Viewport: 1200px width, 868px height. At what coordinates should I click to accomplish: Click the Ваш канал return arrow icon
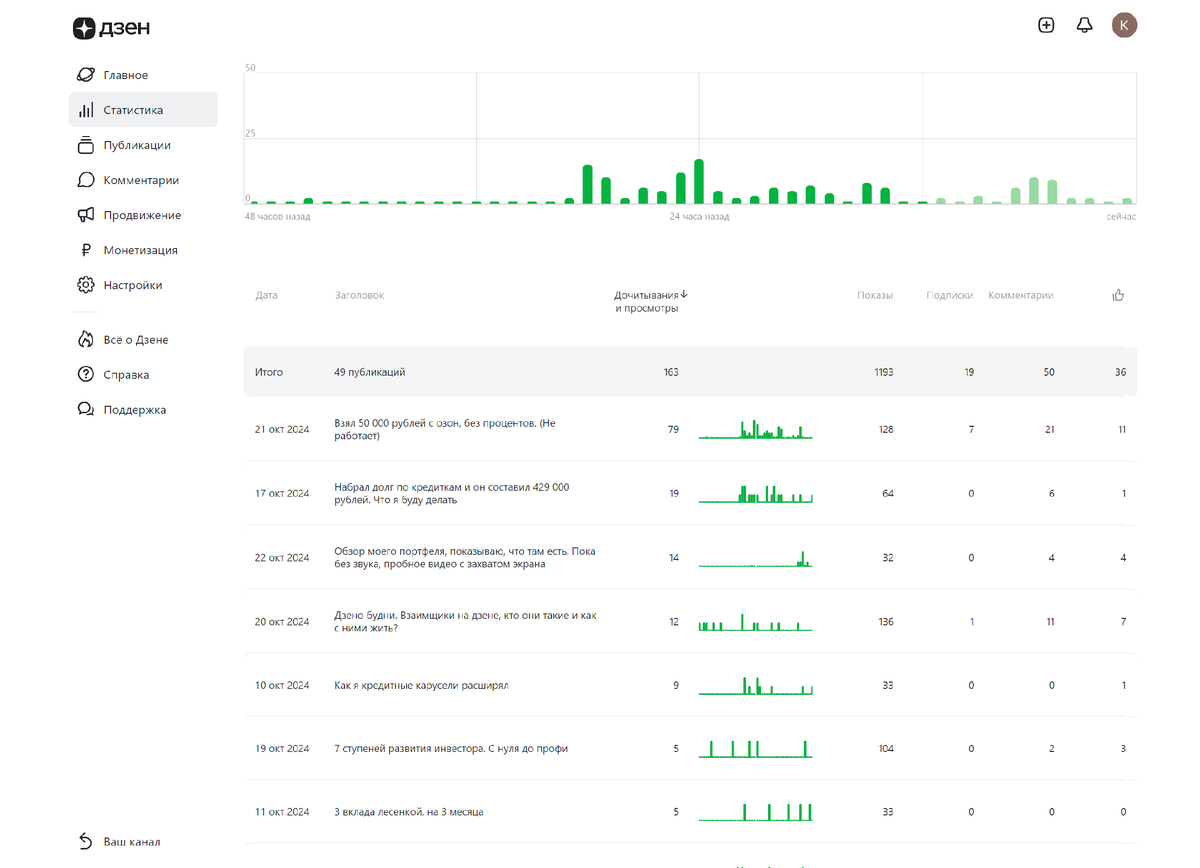point(86,842)
